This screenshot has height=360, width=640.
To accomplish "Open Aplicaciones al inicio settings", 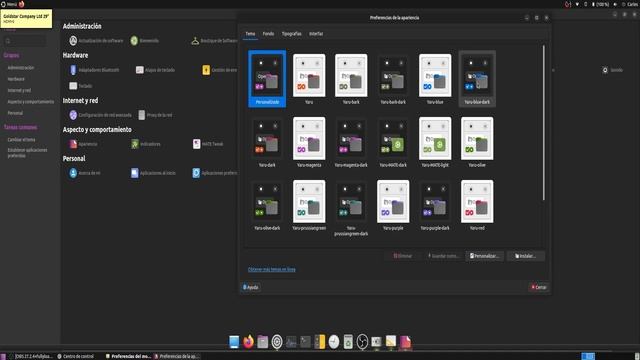I will [x=153, y=173].
